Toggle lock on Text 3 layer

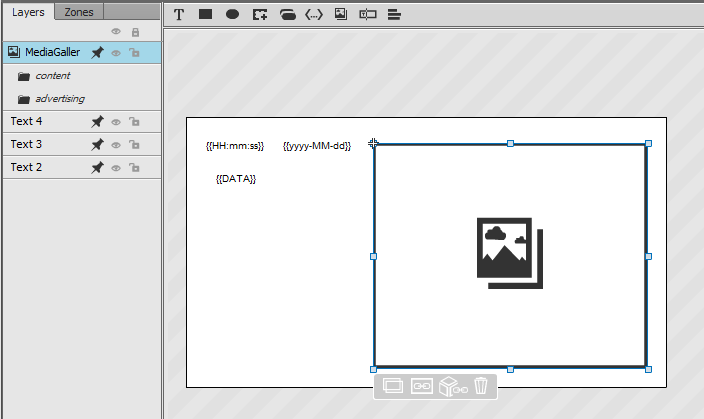click(x=134, y=145)
